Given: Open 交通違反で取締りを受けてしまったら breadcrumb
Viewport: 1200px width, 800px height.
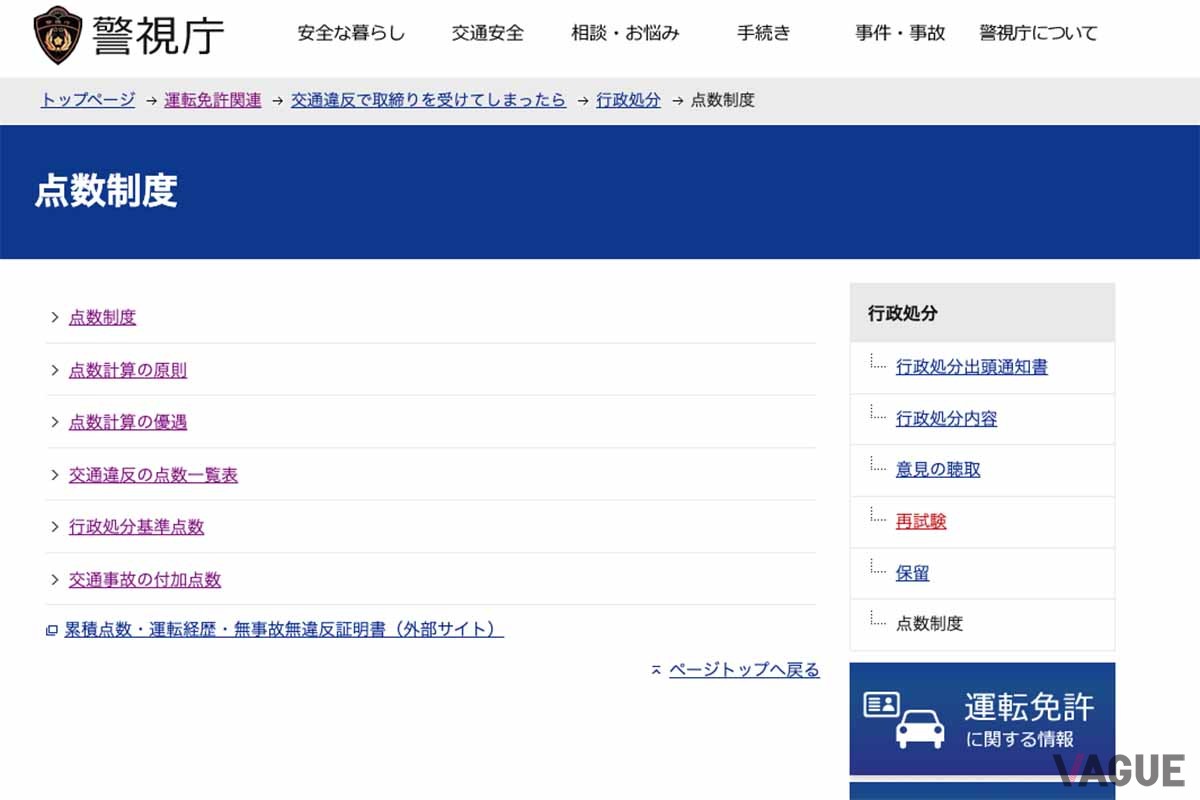Looking at the screenshot, I should [x=428, y=100].
